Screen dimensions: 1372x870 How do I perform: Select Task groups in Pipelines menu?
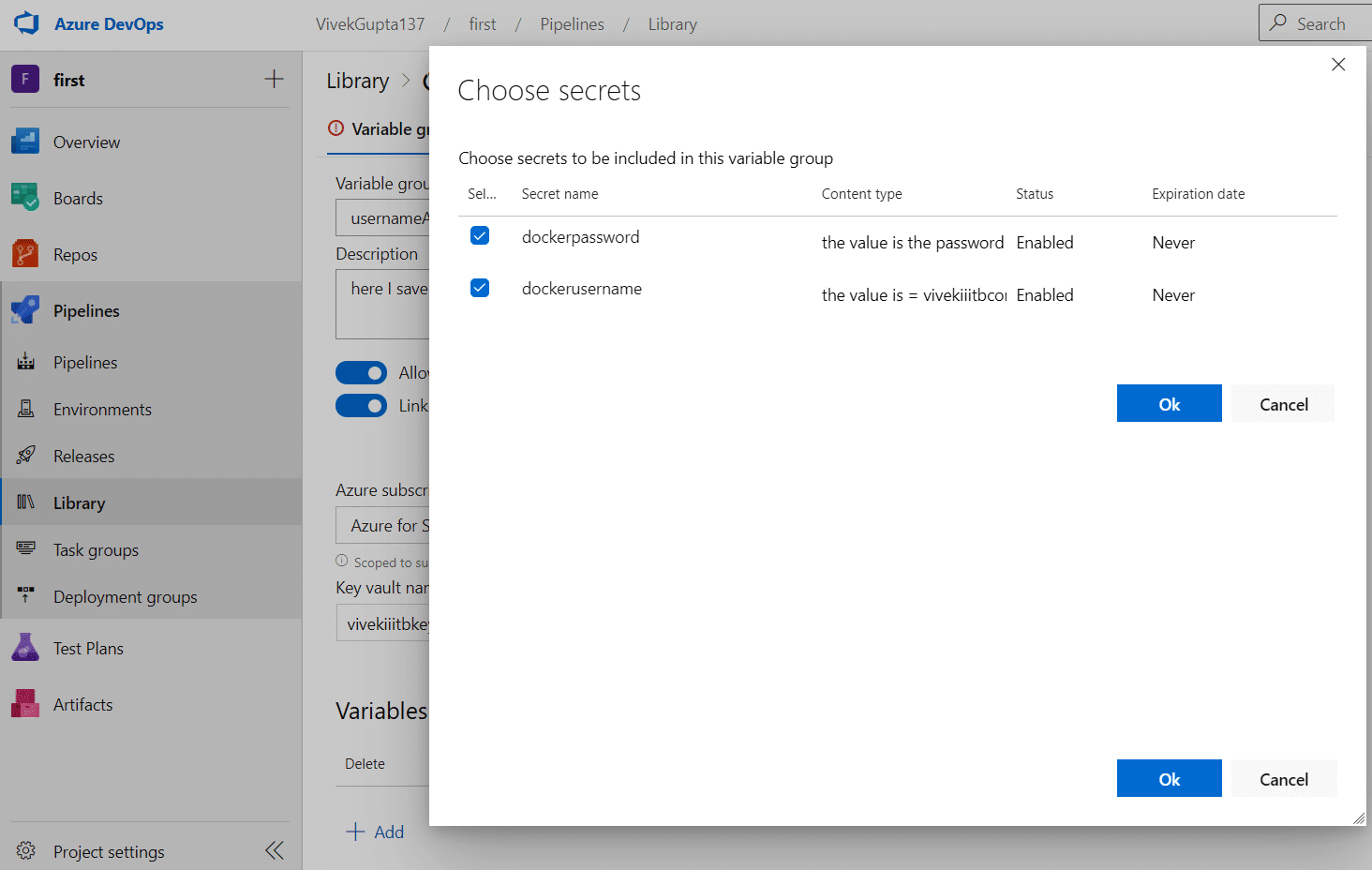tap(96, 549)
